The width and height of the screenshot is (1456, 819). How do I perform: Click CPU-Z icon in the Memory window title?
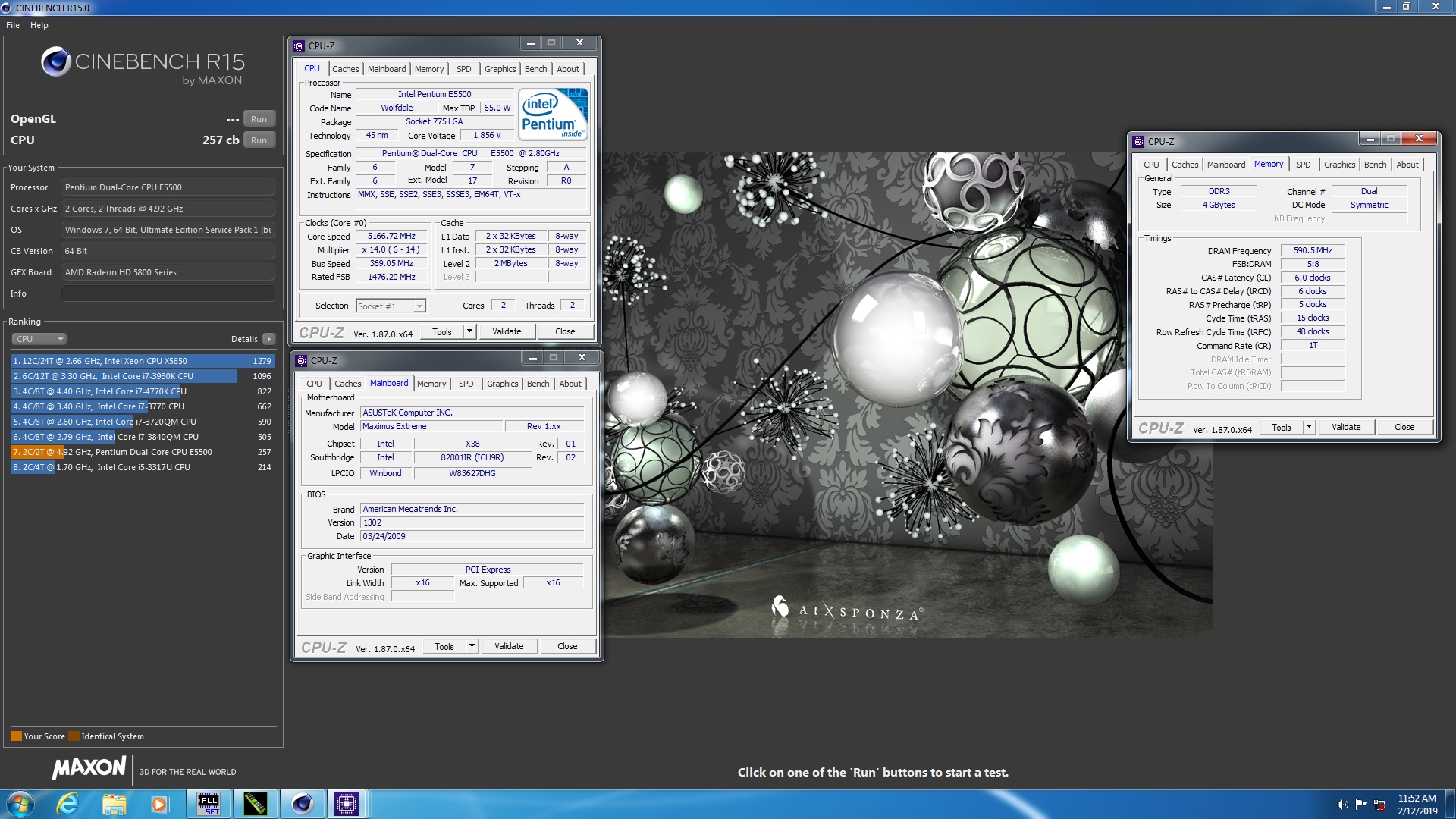click(1138, 141)
